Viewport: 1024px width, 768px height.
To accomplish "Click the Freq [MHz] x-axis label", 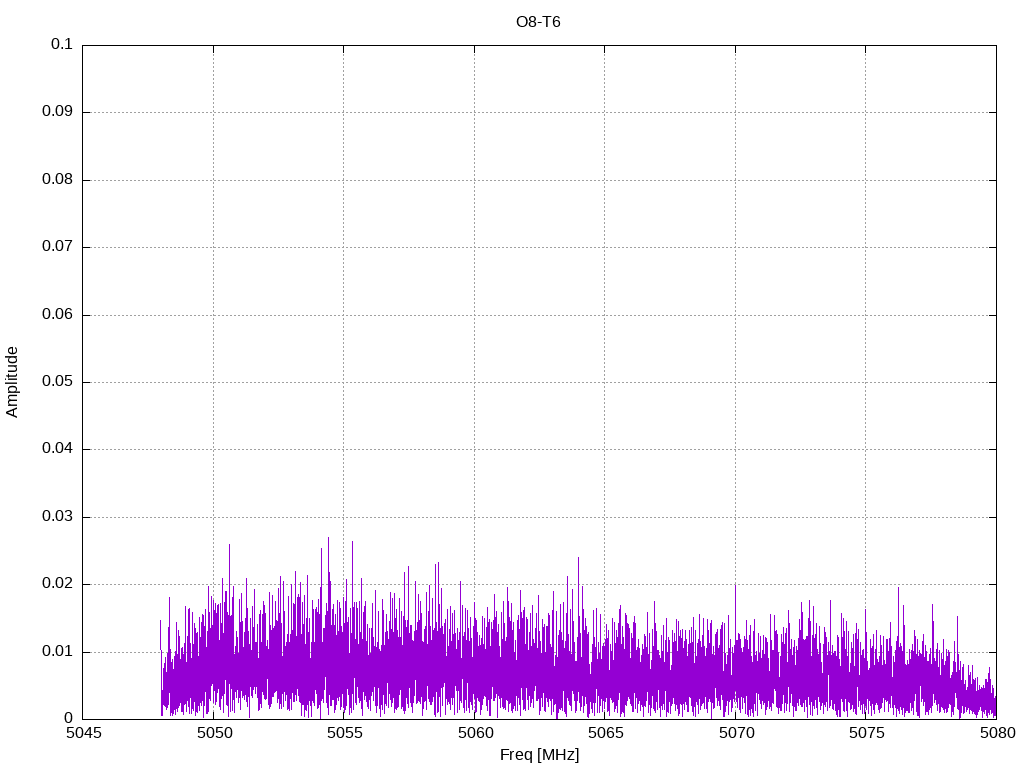I will coord(539,755).
